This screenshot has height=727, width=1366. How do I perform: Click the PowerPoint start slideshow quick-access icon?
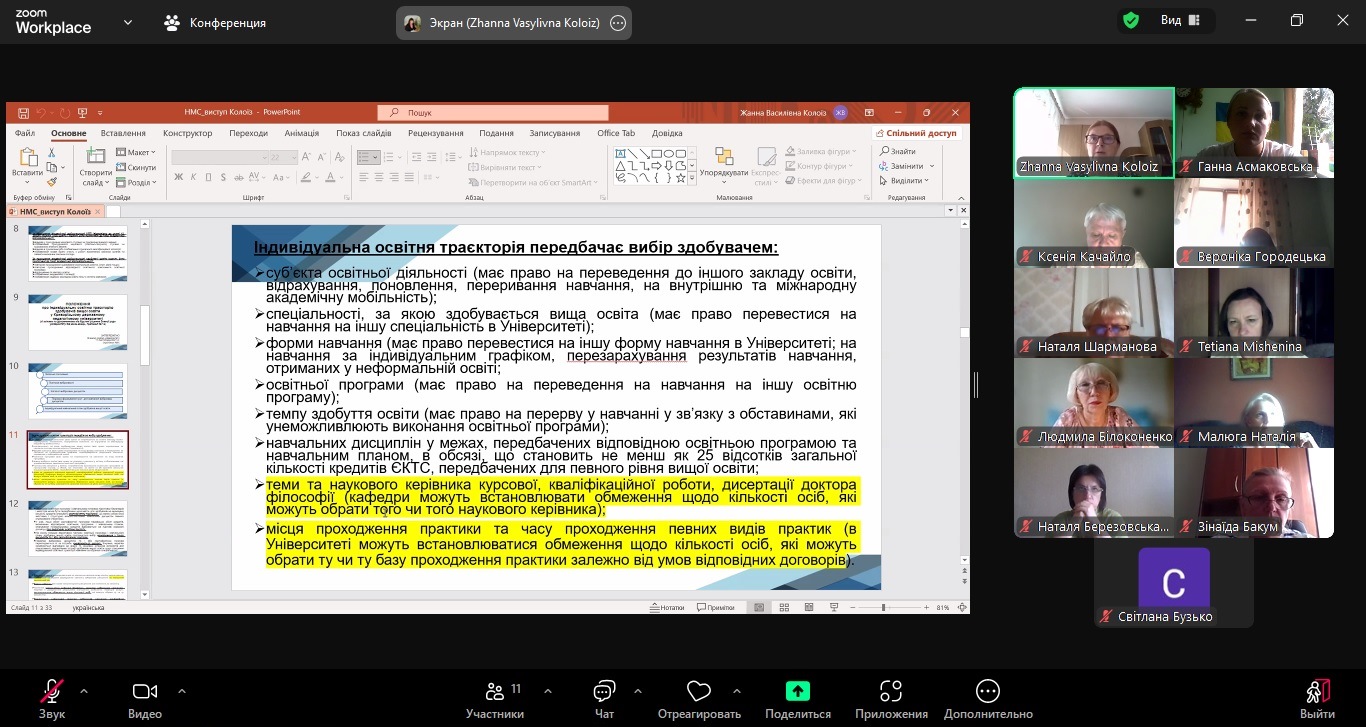[82, 113]
